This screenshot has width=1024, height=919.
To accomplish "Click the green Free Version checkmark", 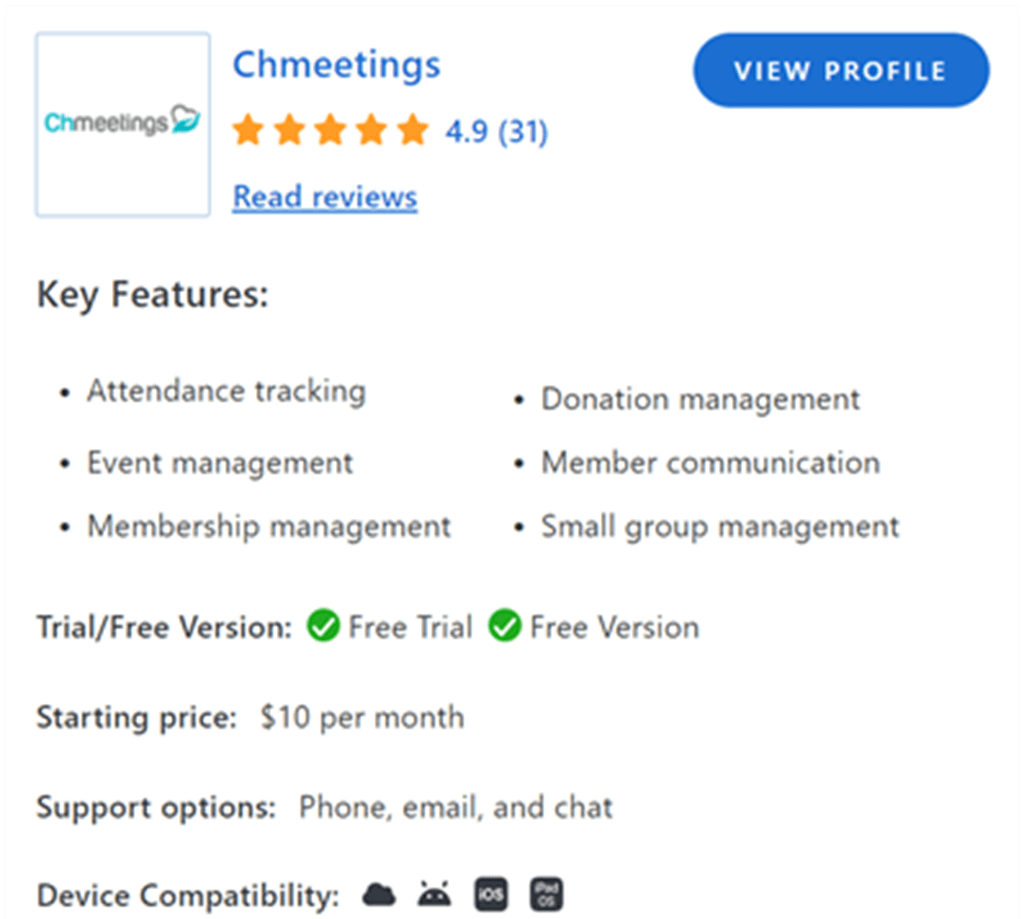I will [x=505, y=626].
